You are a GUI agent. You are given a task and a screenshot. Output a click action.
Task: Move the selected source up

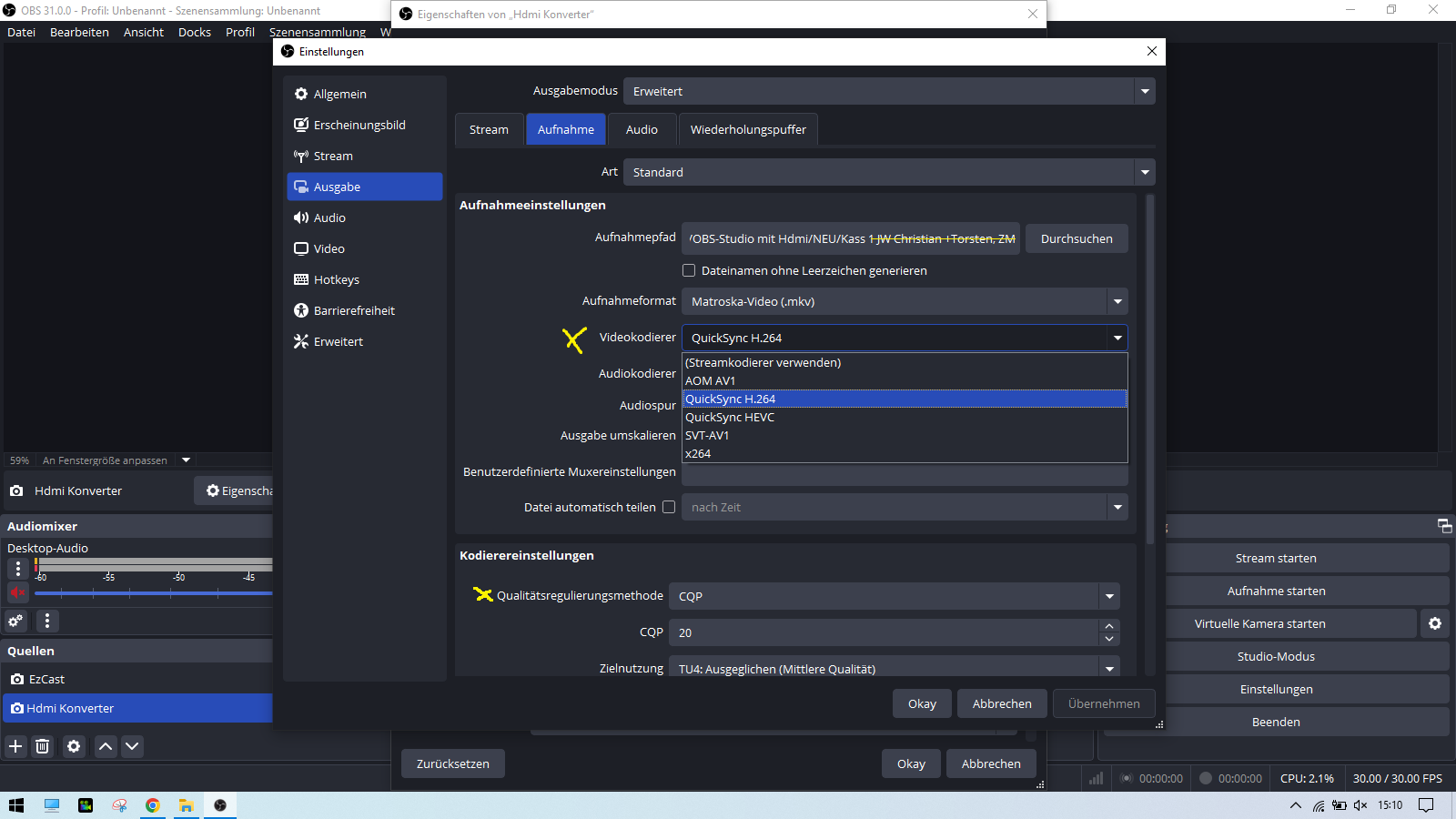click(x=106, y=746)
